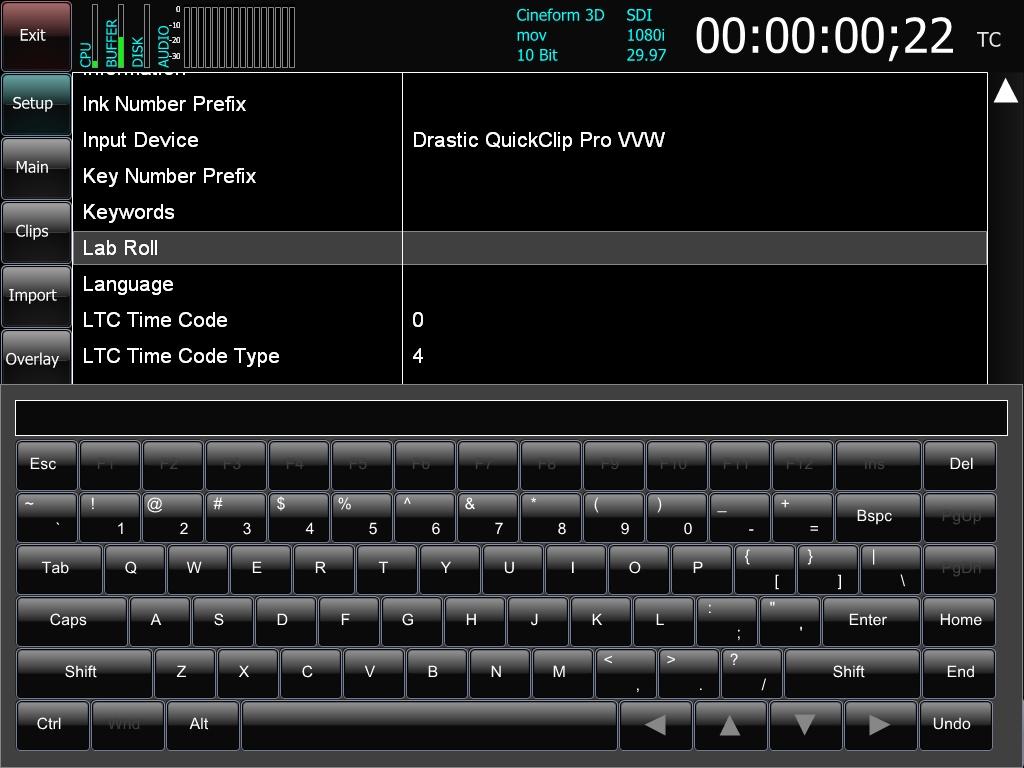This screenshot has height=768, width=1024.
Task: Click the TC label beside timecode
Action: point(989,40)
